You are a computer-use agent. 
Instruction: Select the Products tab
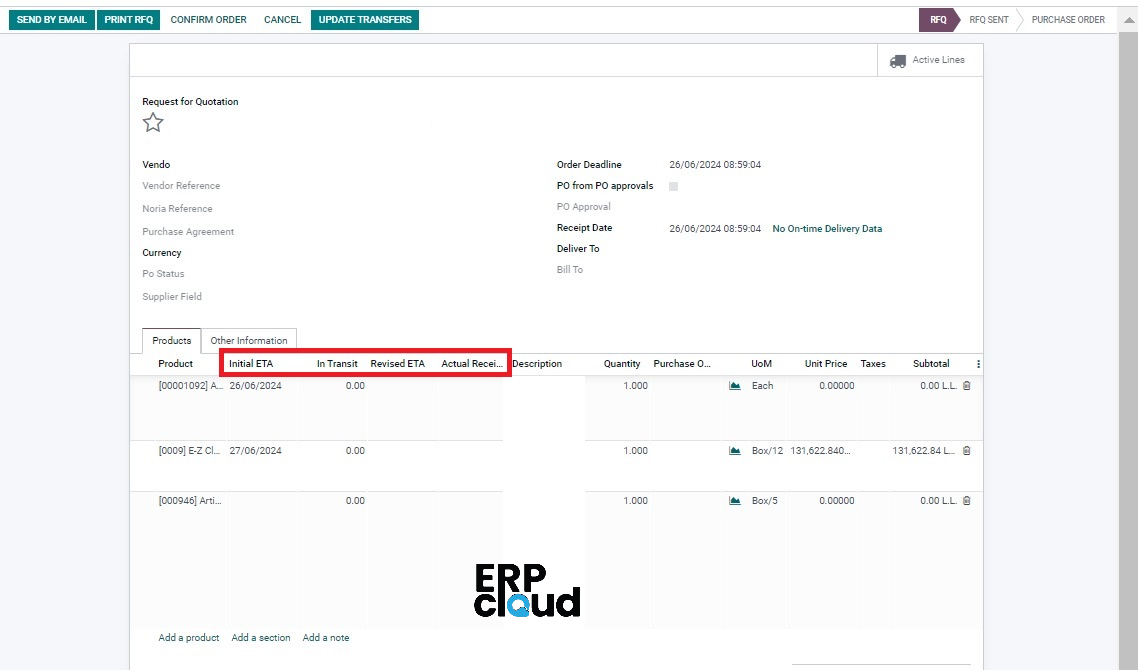click(x=172, y=341)
